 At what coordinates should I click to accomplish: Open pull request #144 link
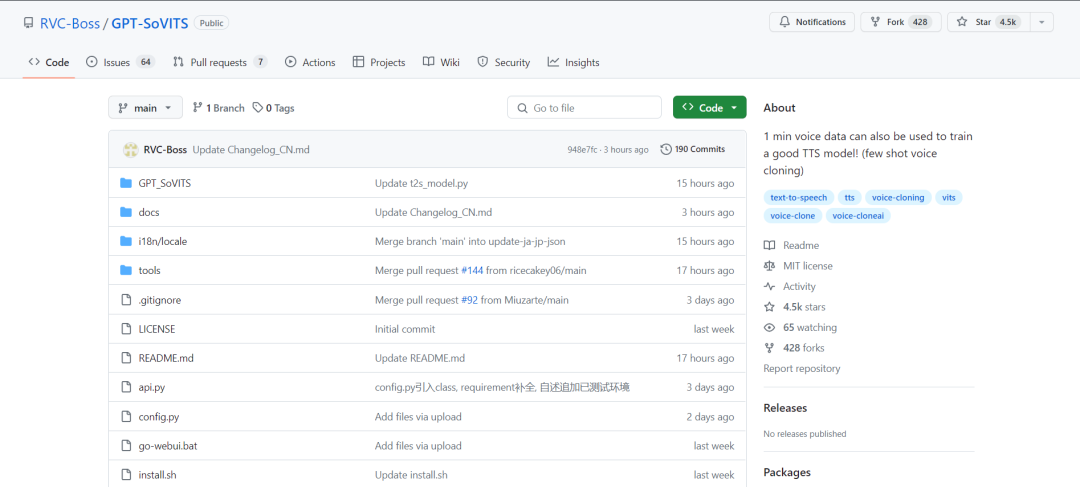coord(472,271)
